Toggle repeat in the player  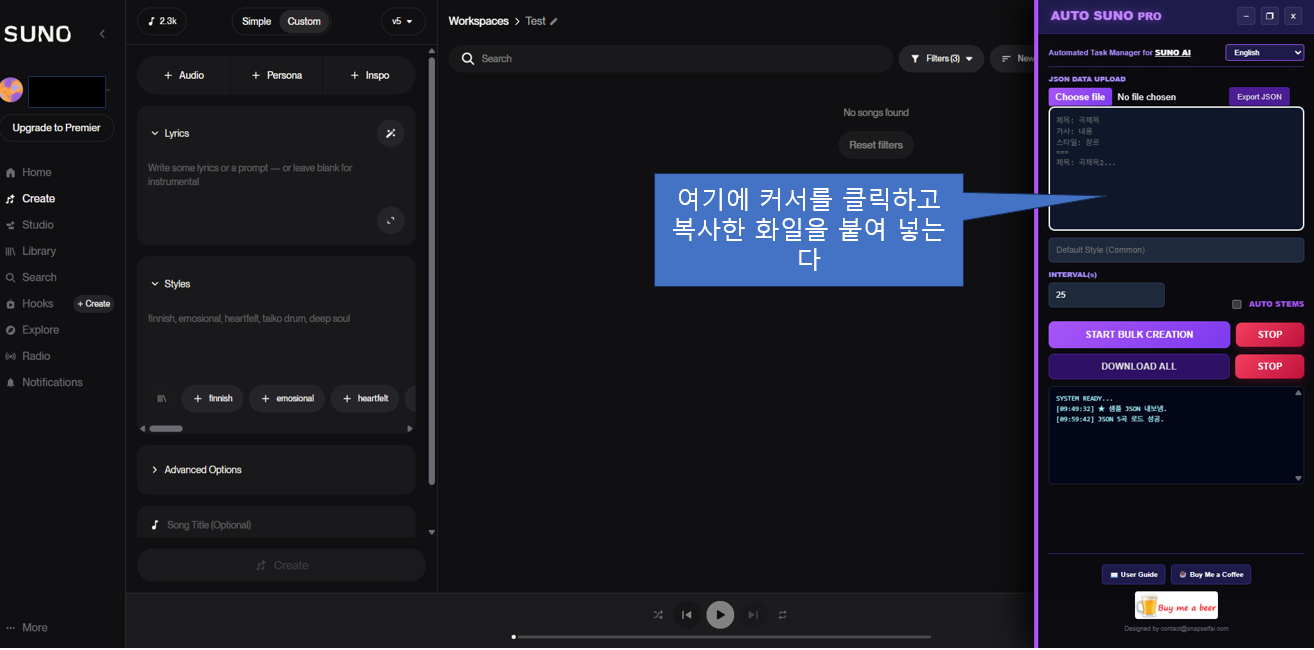point(783,615)
